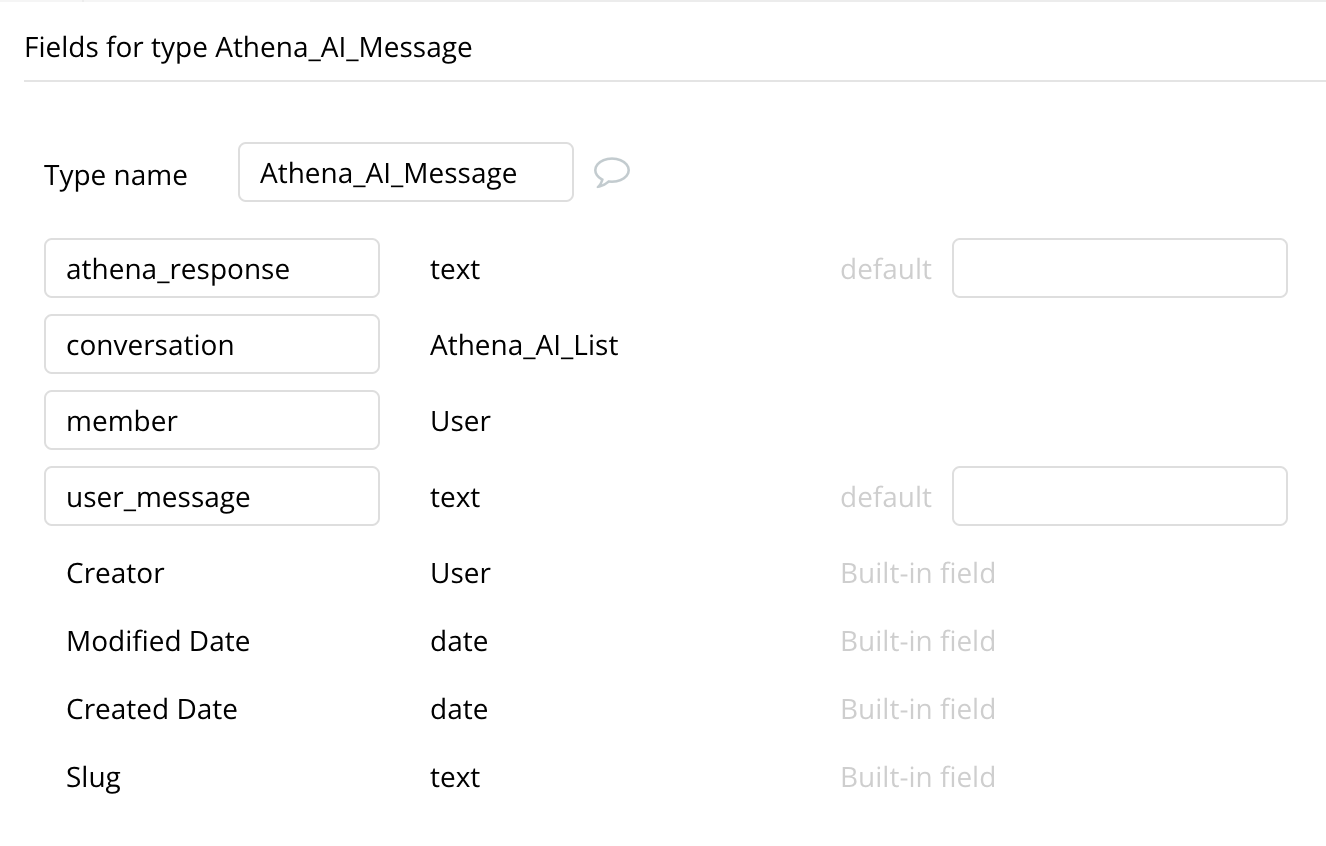Click 'Built-in field' label next to Slug

tap(918, 777)
